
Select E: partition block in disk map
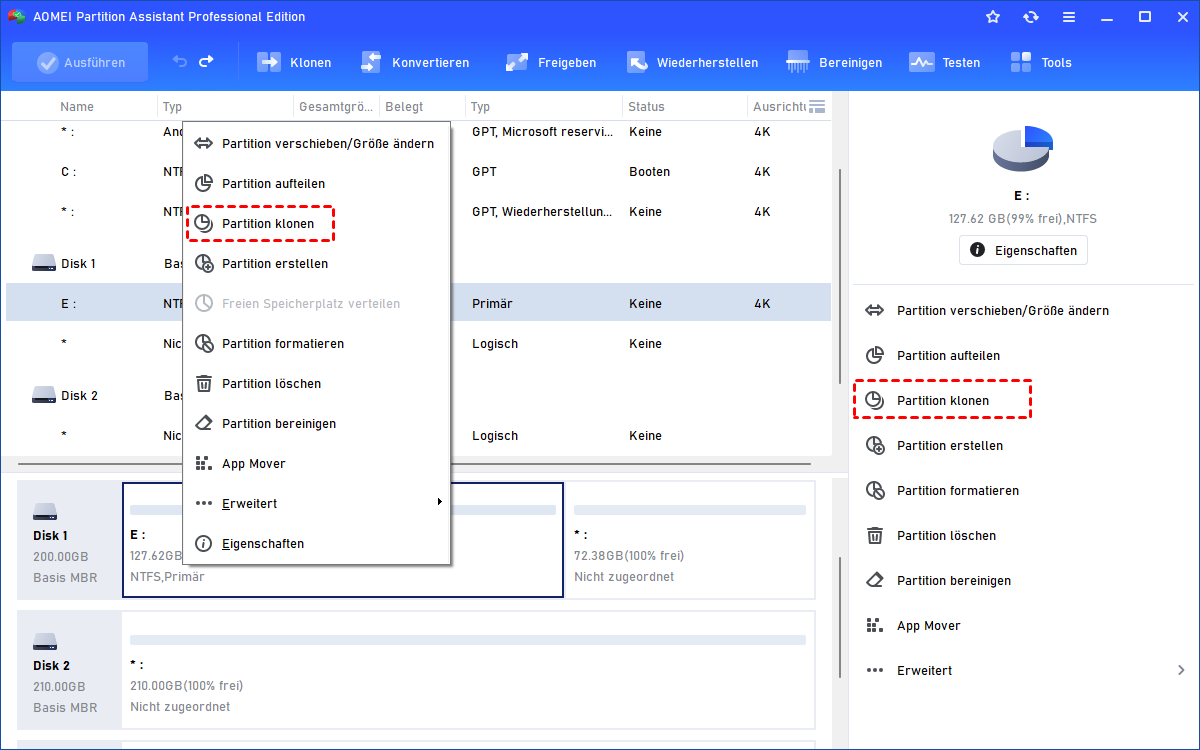[x=343, y=540]
